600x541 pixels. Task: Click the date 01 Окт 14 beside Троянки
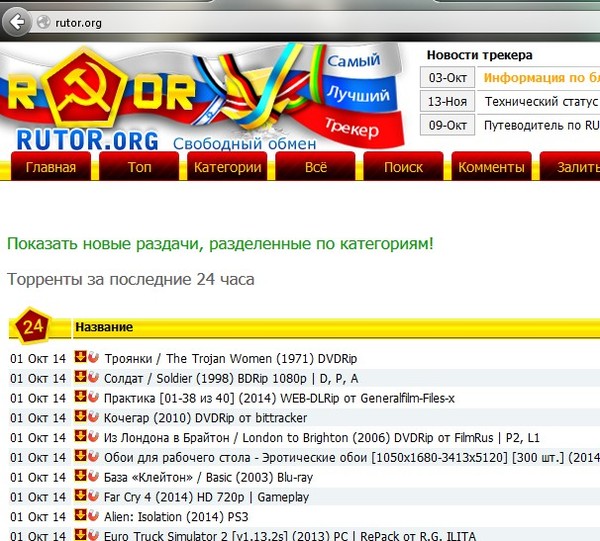click(x=38, y=358)
